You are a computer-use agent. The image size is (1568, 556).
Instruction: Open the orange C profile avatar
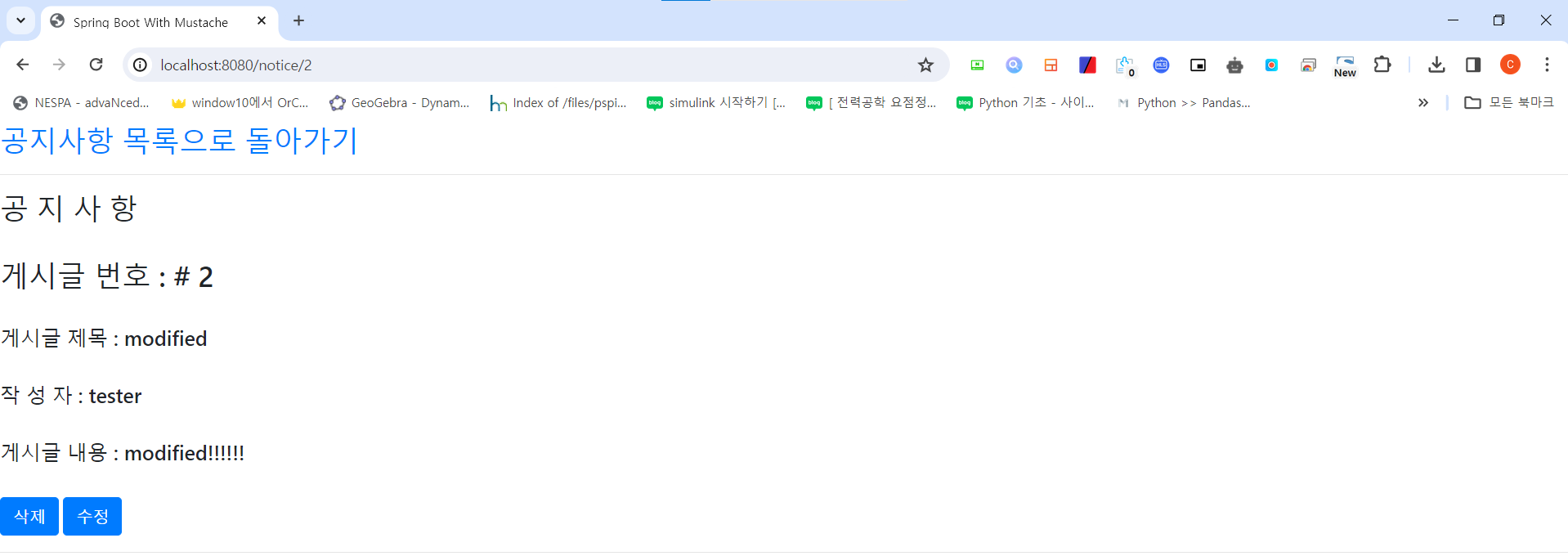[1510, 65]
